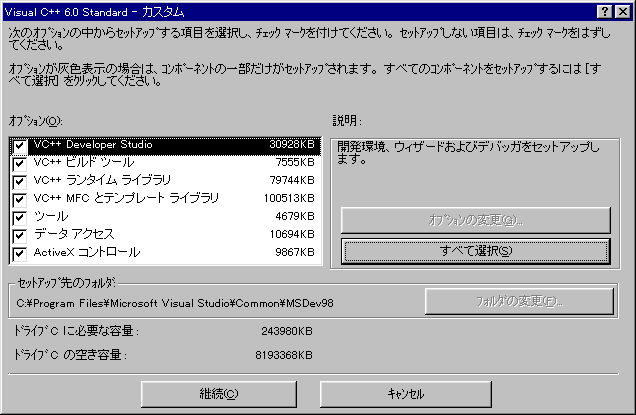The image size is (636, 415).
Task: Click the 243980KB required space value
Action: (x=287, y=331)
